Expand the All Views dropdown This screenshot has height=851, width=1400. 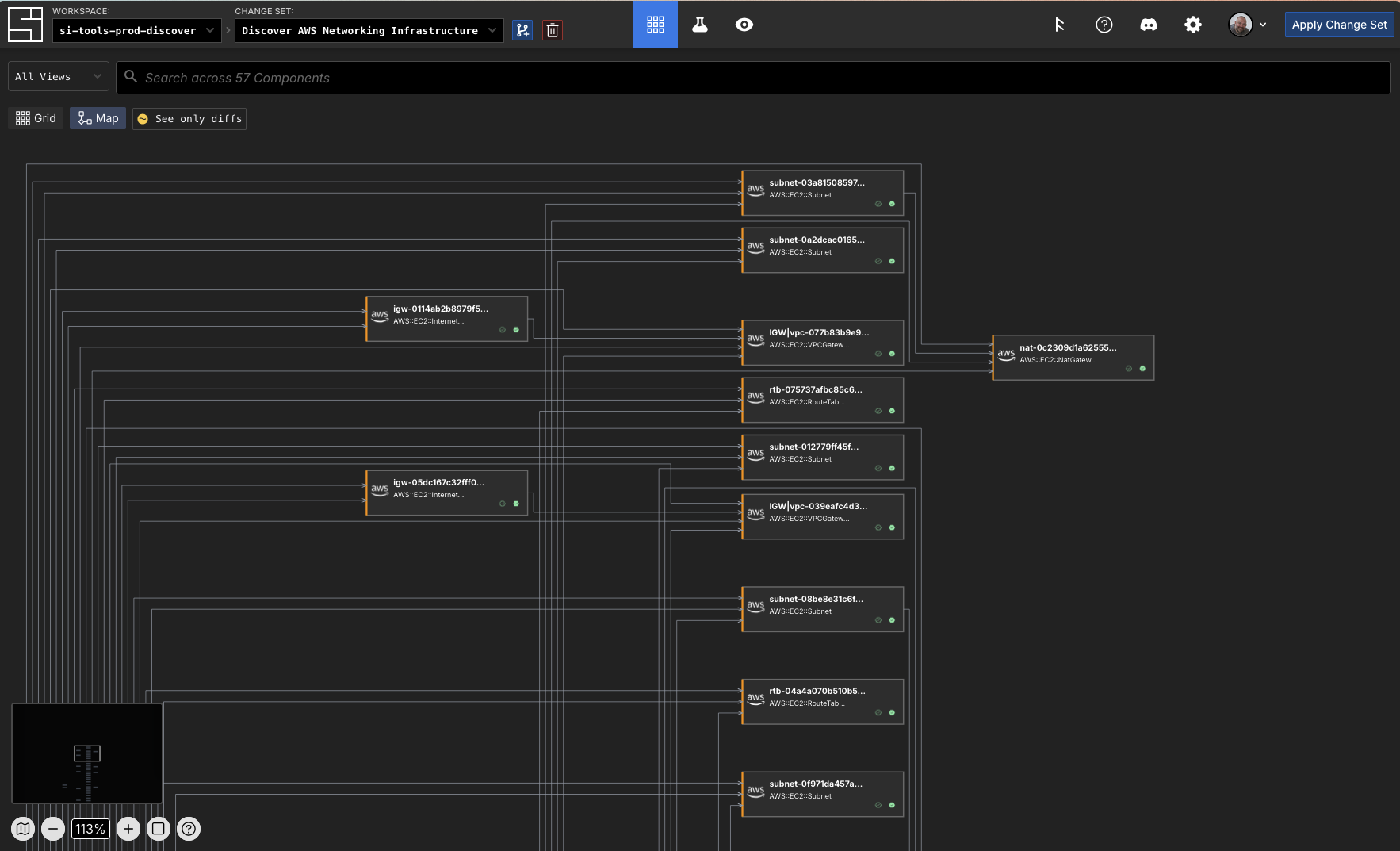point(59,77)
